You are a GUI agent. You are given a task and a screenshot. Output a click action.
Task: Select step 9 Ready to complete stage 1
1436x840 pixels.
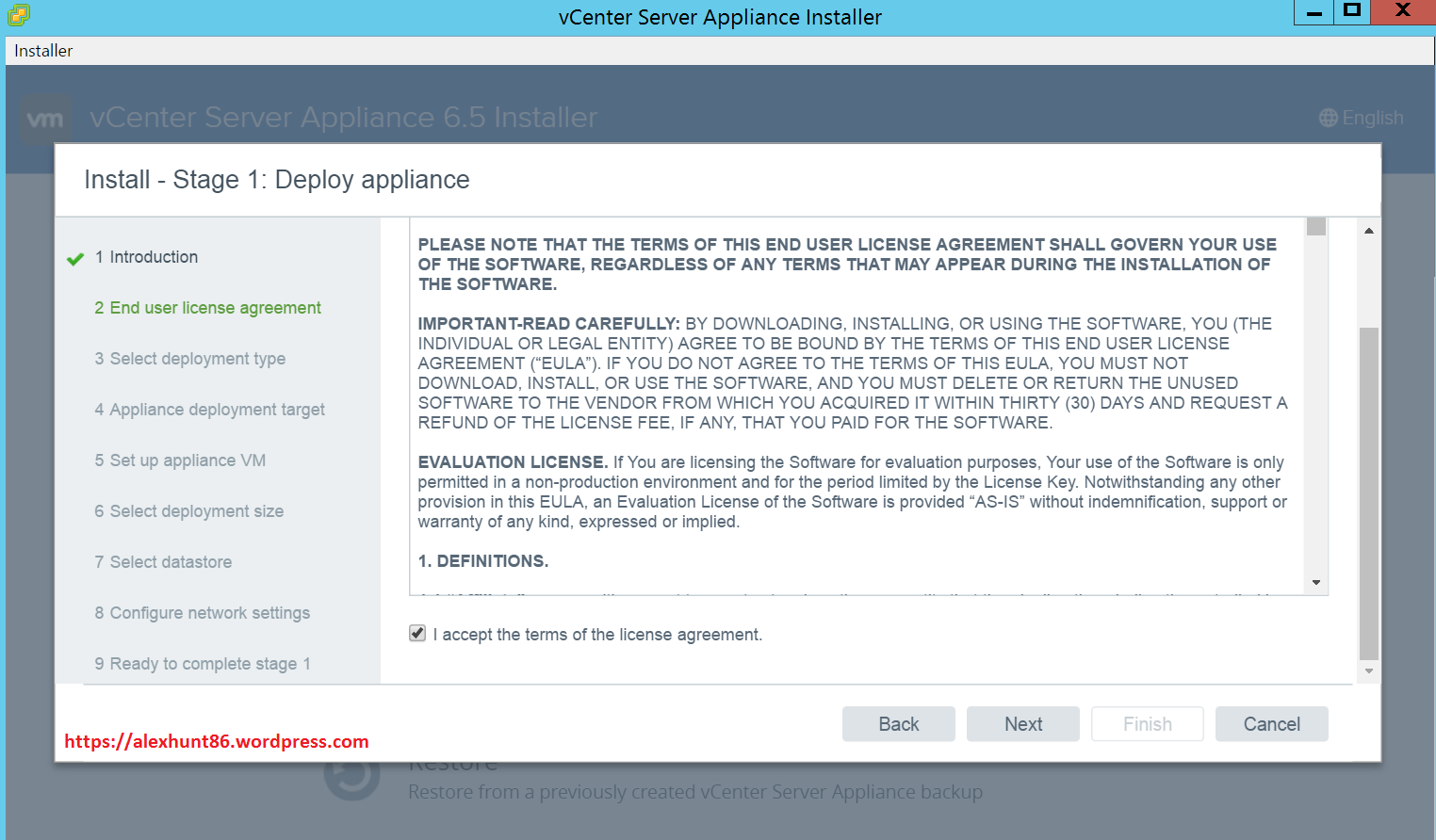pyautogui.click(x=202, y=664)
